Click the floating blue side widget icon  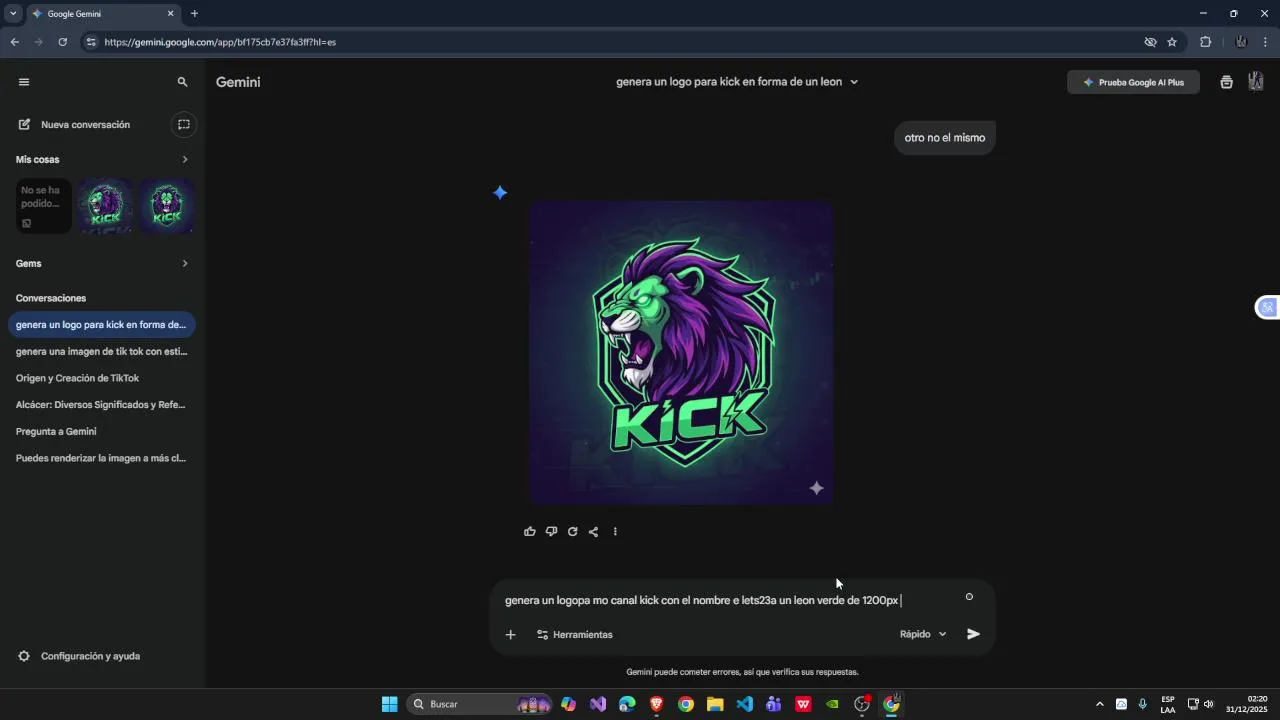[x=1267, y=307]
